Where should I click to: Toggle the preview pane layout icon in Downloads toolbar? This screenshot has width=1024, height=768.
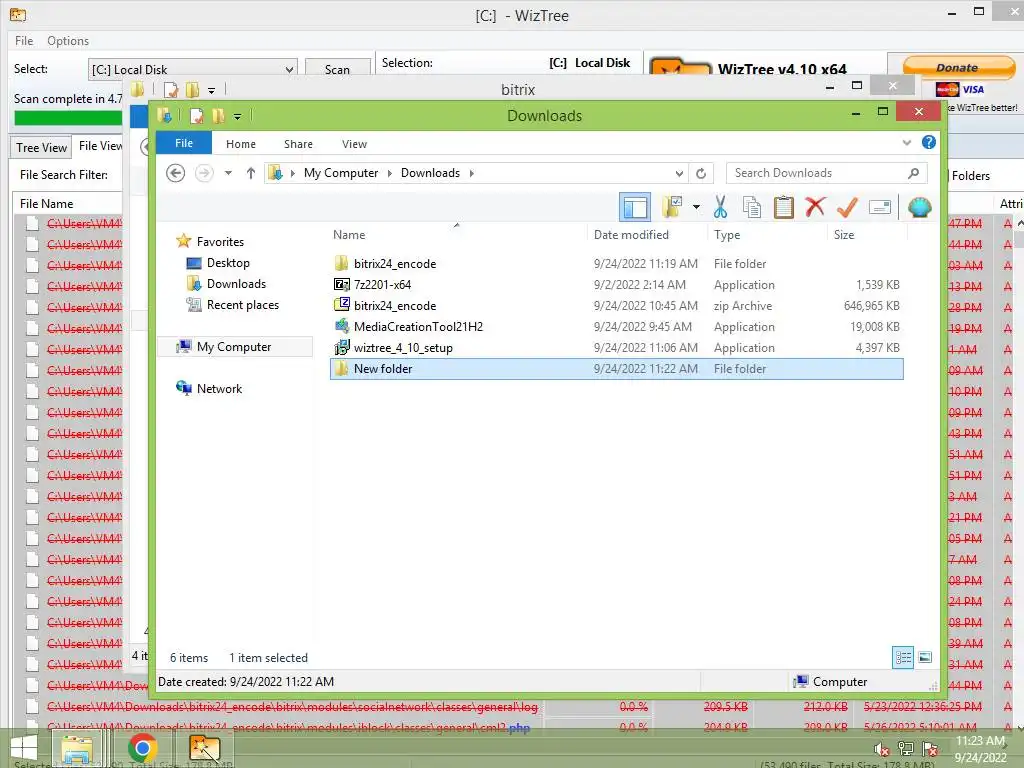[x=635, y=208]
